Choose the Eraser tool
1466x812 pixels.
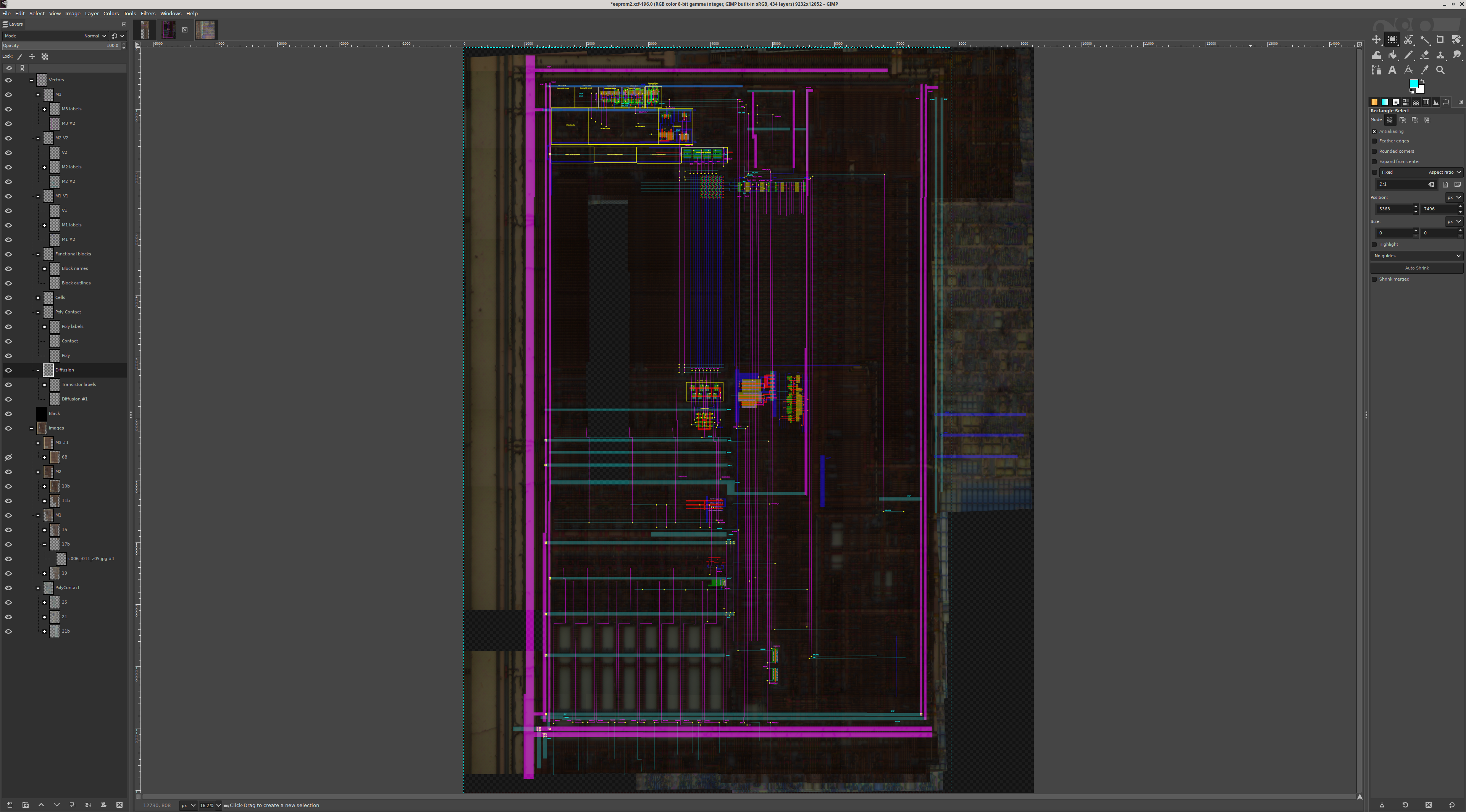[x=1424, y=55]
